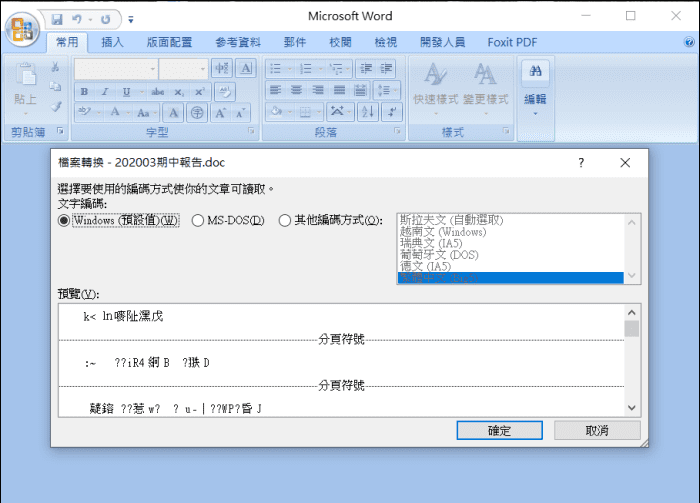Open the Editing 編輯 group menu
Image resolution: width=700 pixels, height=503 pixels.
point(535,89)
